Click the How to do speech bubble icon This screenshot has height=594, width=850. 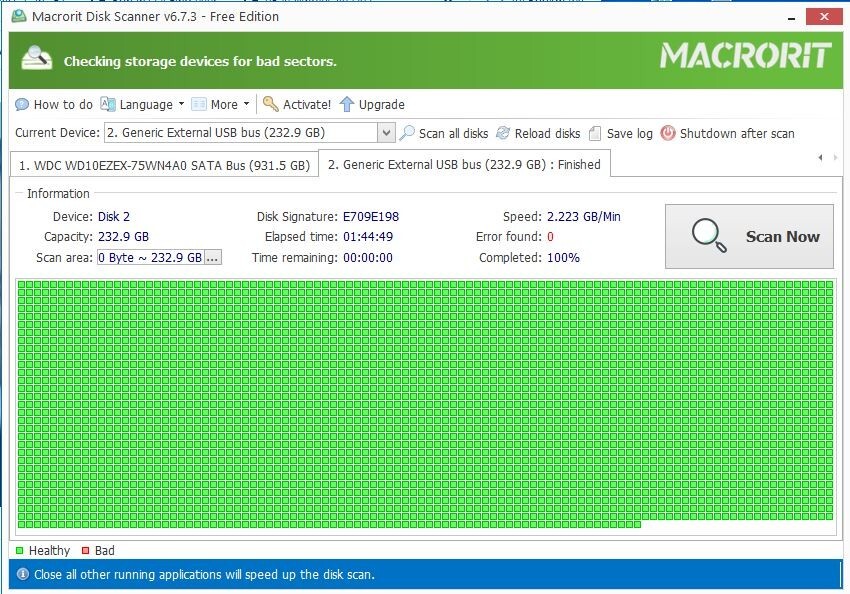pos(22,104)
